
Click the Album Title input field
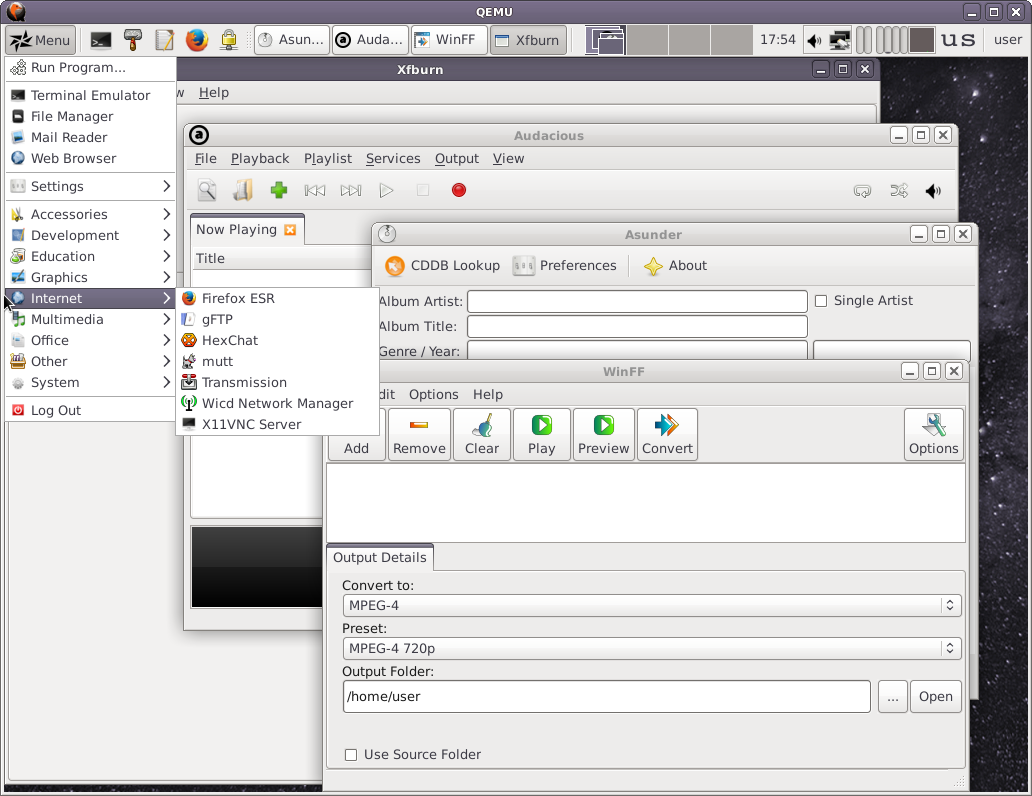637,327
